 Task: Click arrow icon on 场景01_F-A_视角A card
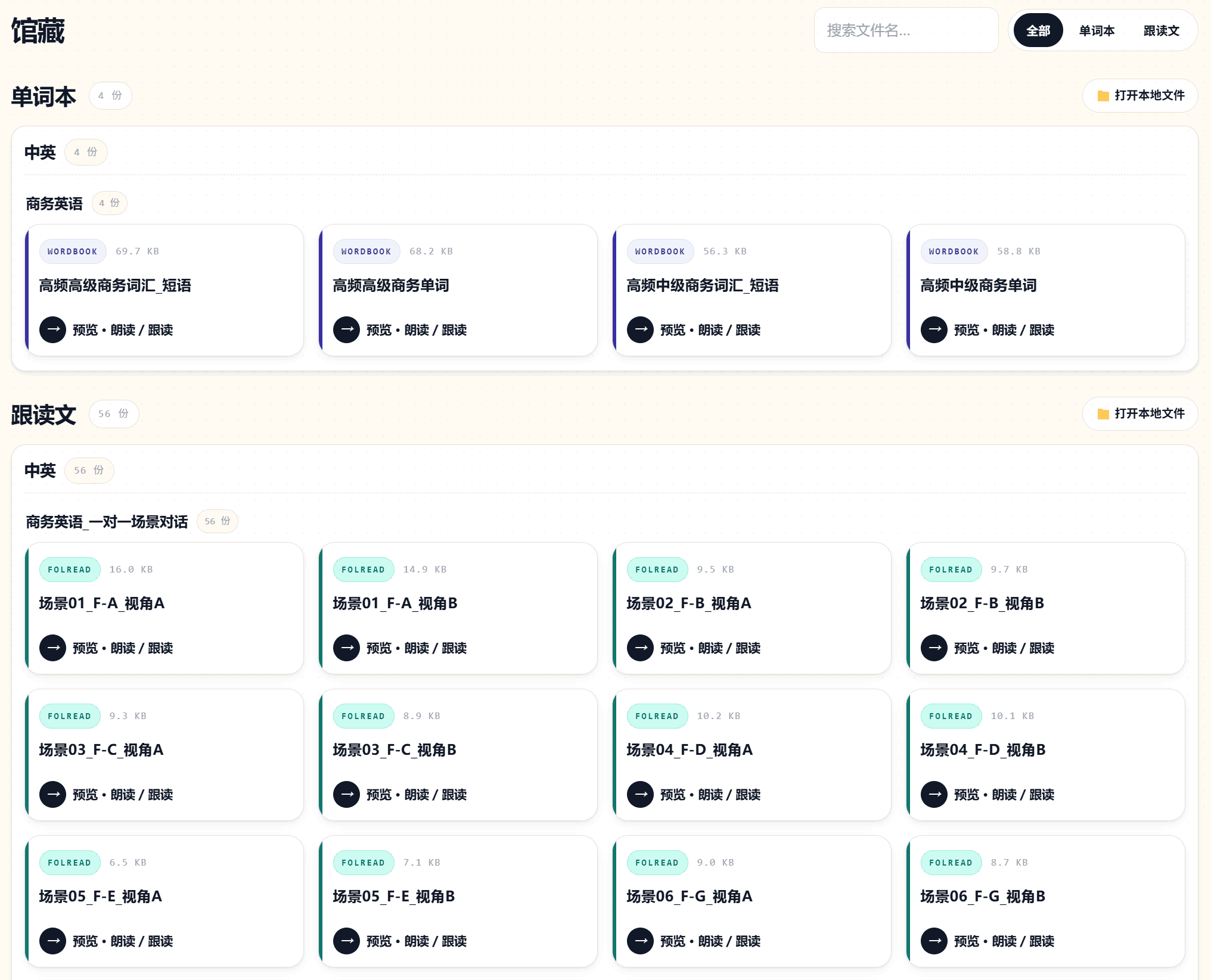pos(52,648)
